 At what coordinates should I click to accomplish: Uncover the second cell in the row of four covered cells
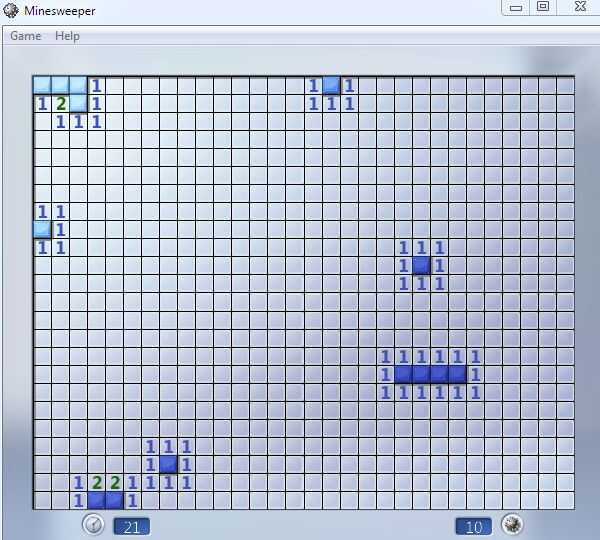click(x=422, y=374)
